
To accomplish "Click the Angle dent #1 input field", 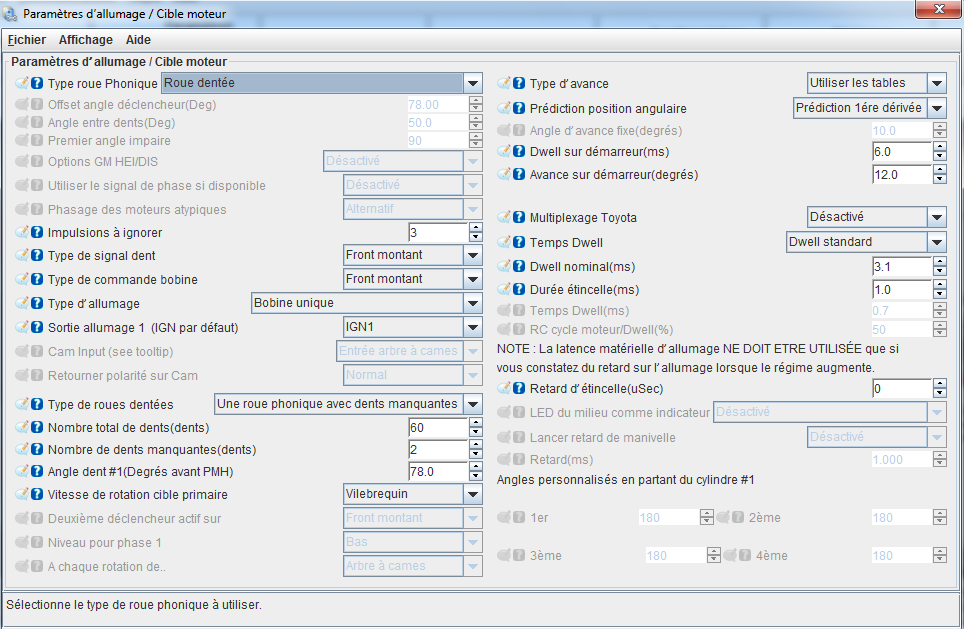I will pos(437,472).
